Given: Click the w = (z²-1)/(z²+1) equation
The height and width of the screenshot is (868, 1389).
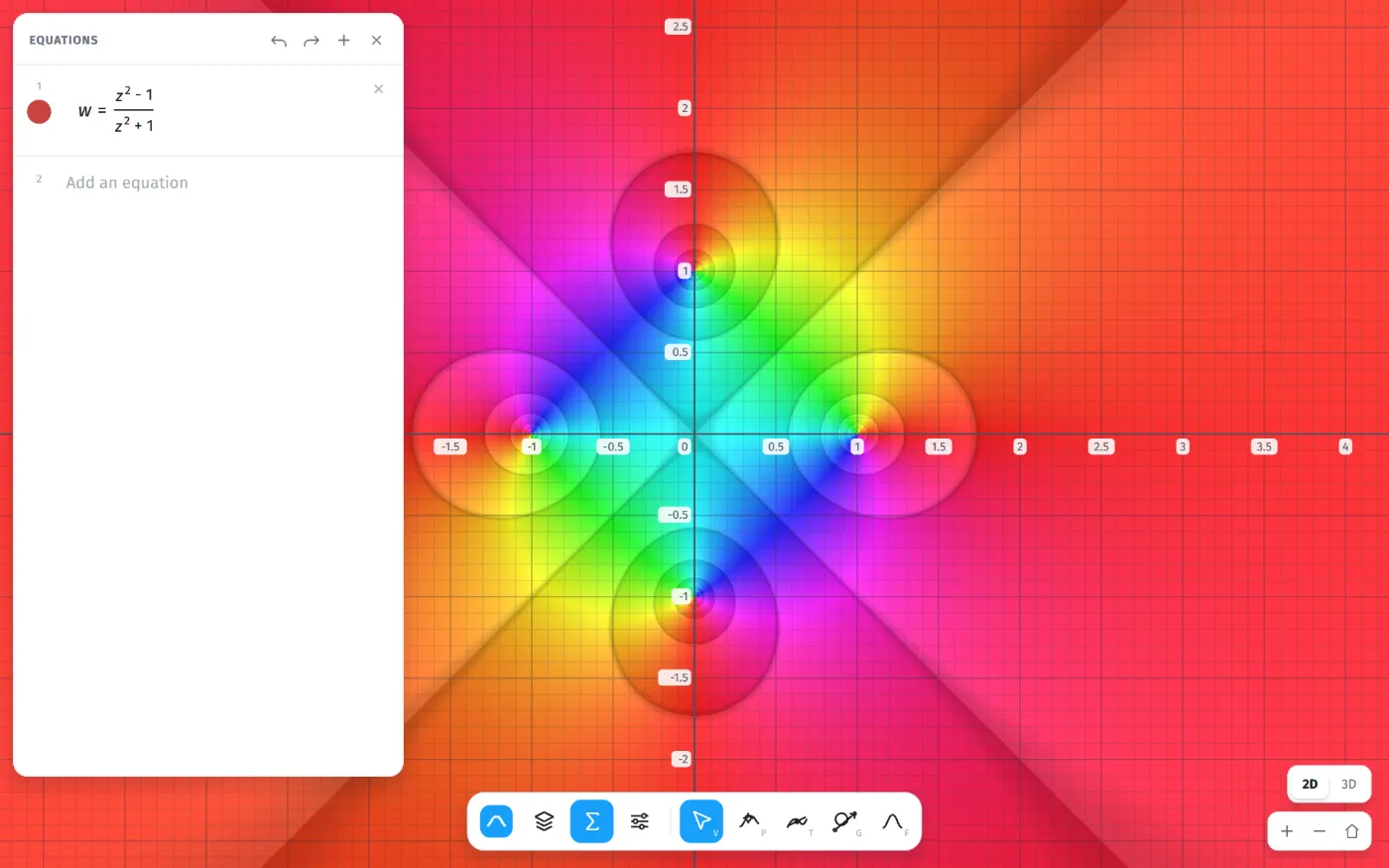Looking at the screenshot, I should coord(116,110).
